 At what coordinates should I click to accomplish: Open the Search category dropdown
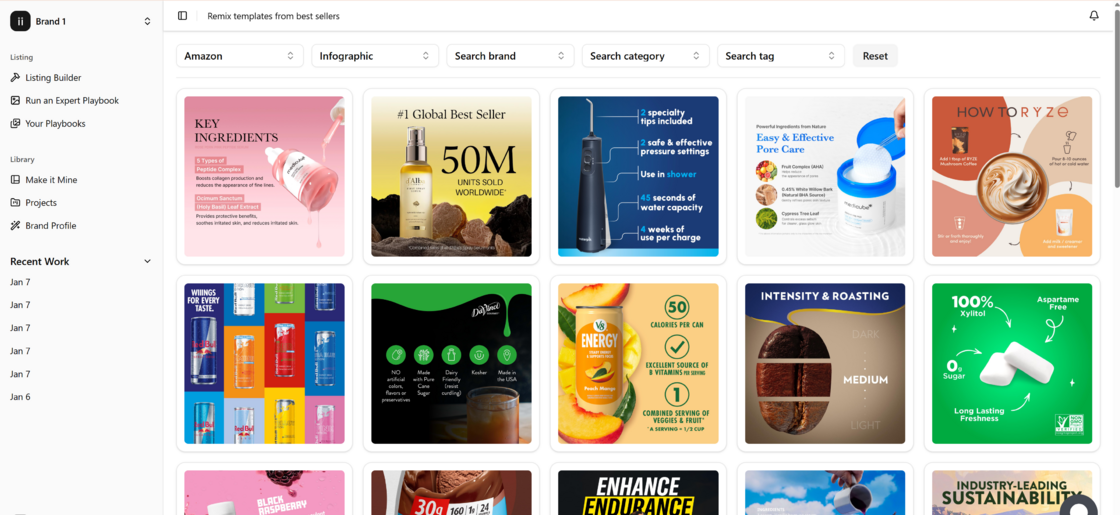(x=645, y=56)
